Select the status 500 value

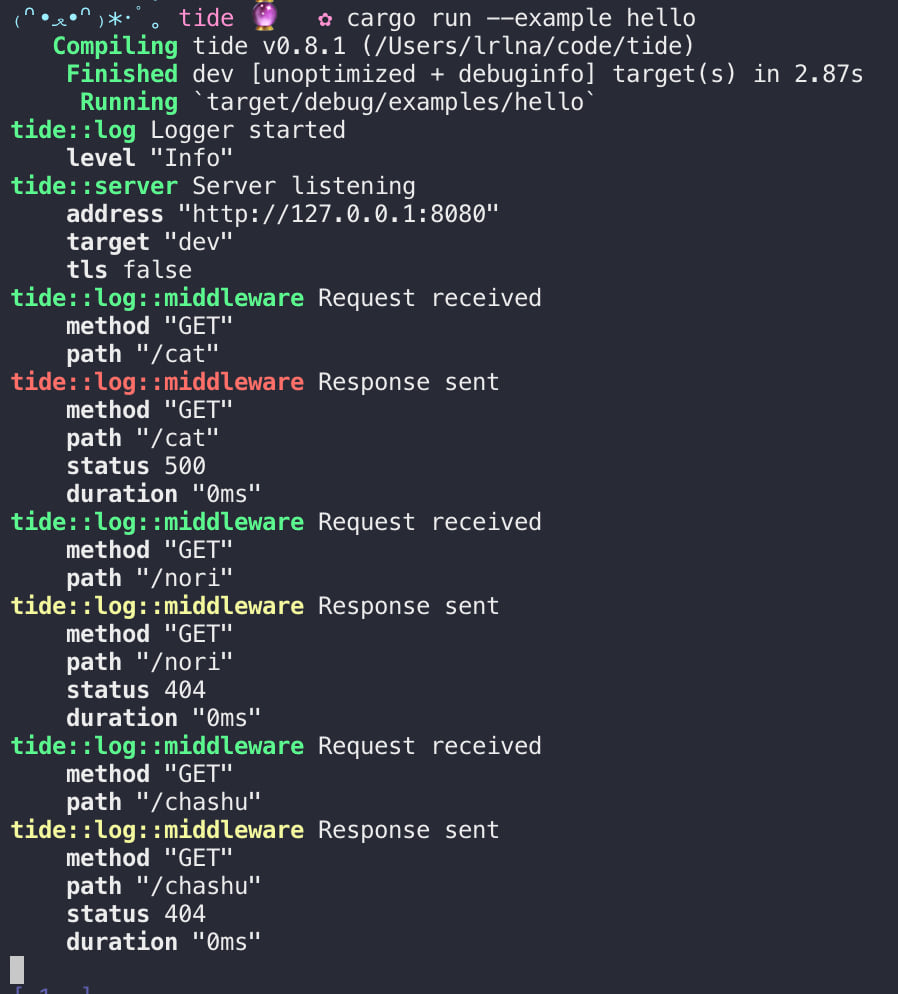[185, 467]
